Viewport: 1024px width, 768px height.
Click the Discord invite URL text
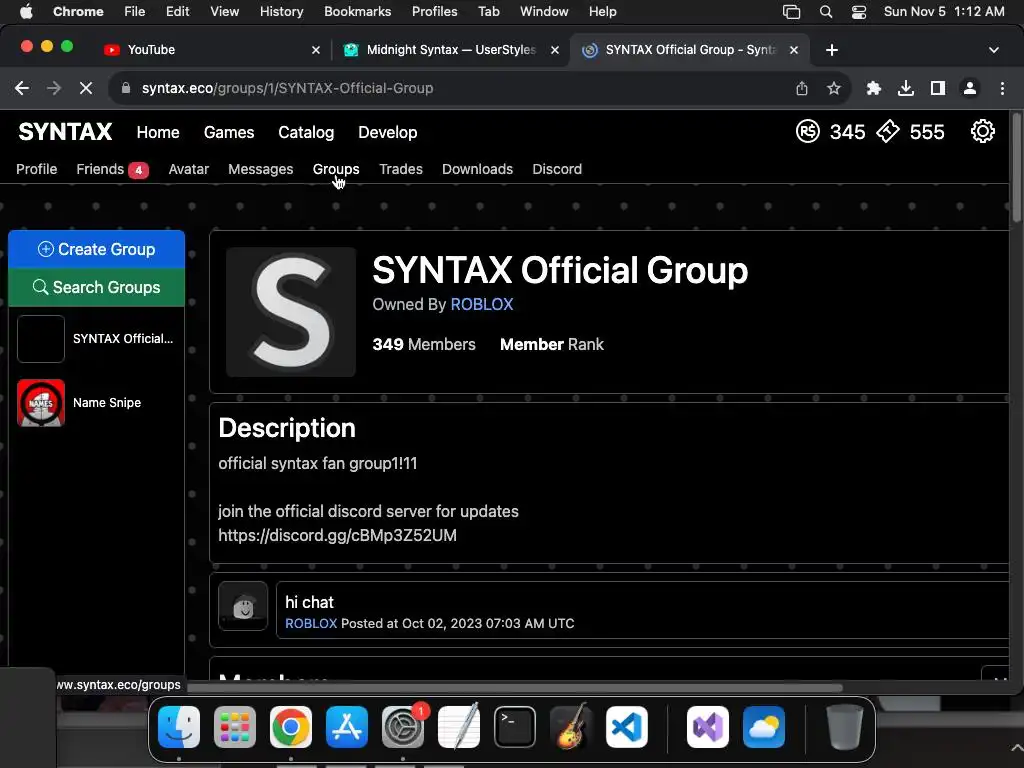coord(338,536)
